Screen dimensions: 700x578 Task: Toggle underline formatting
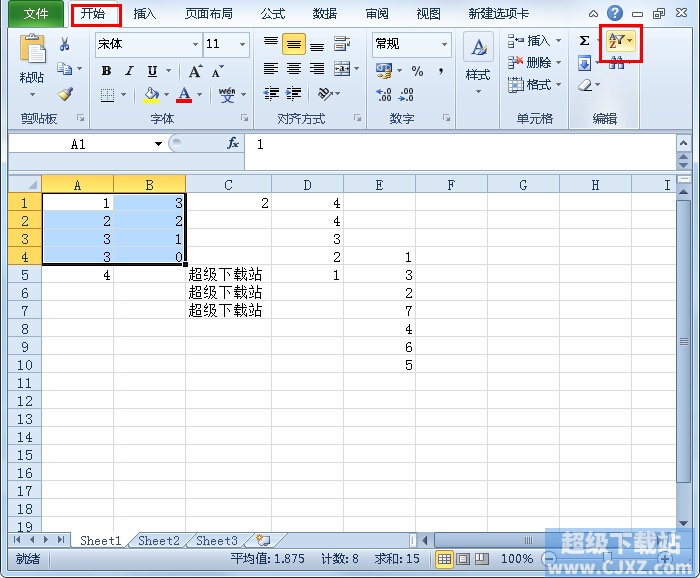(153, 71)
